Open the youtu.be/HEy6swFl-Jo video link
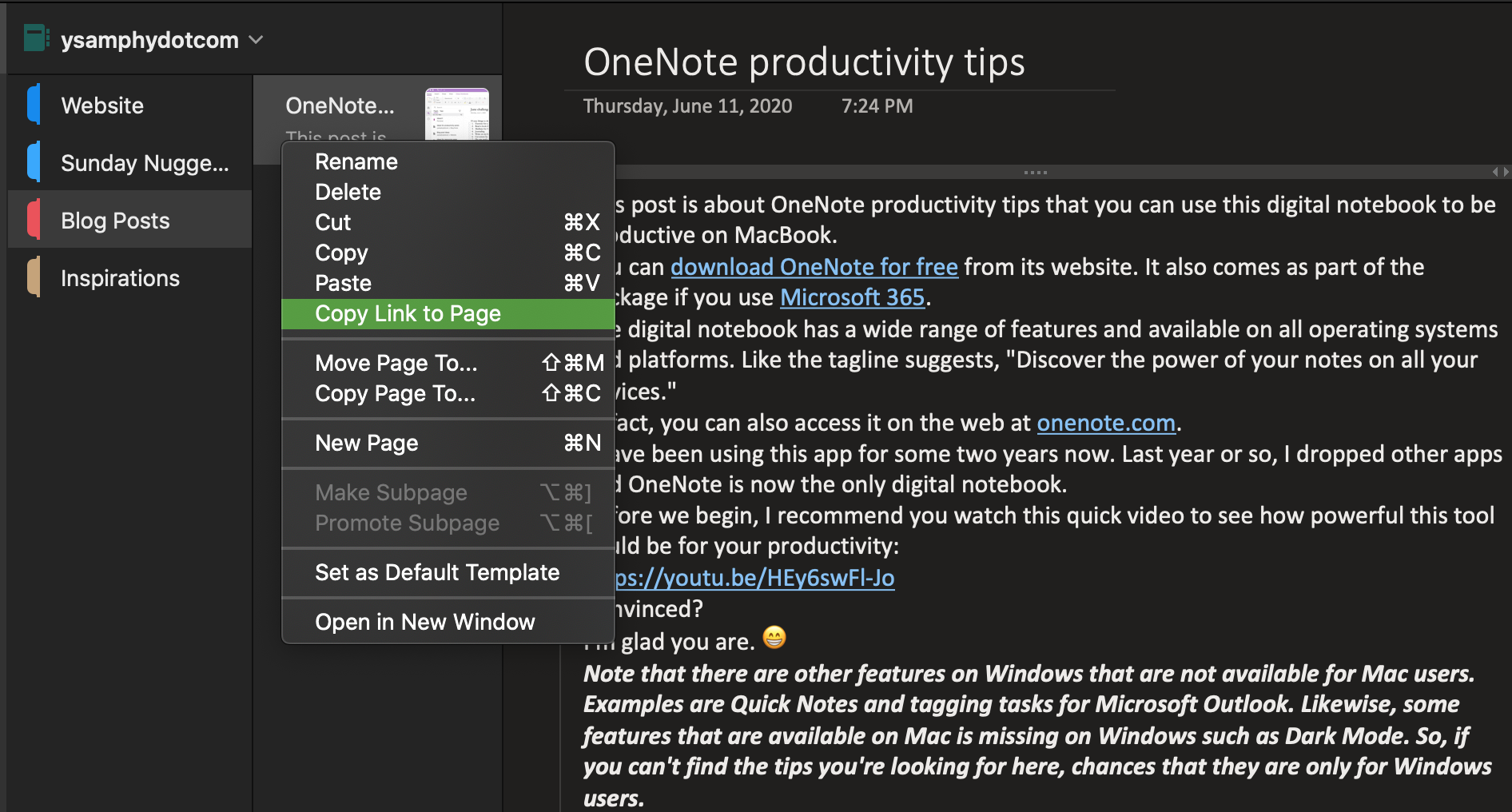 tap(754, 578)
